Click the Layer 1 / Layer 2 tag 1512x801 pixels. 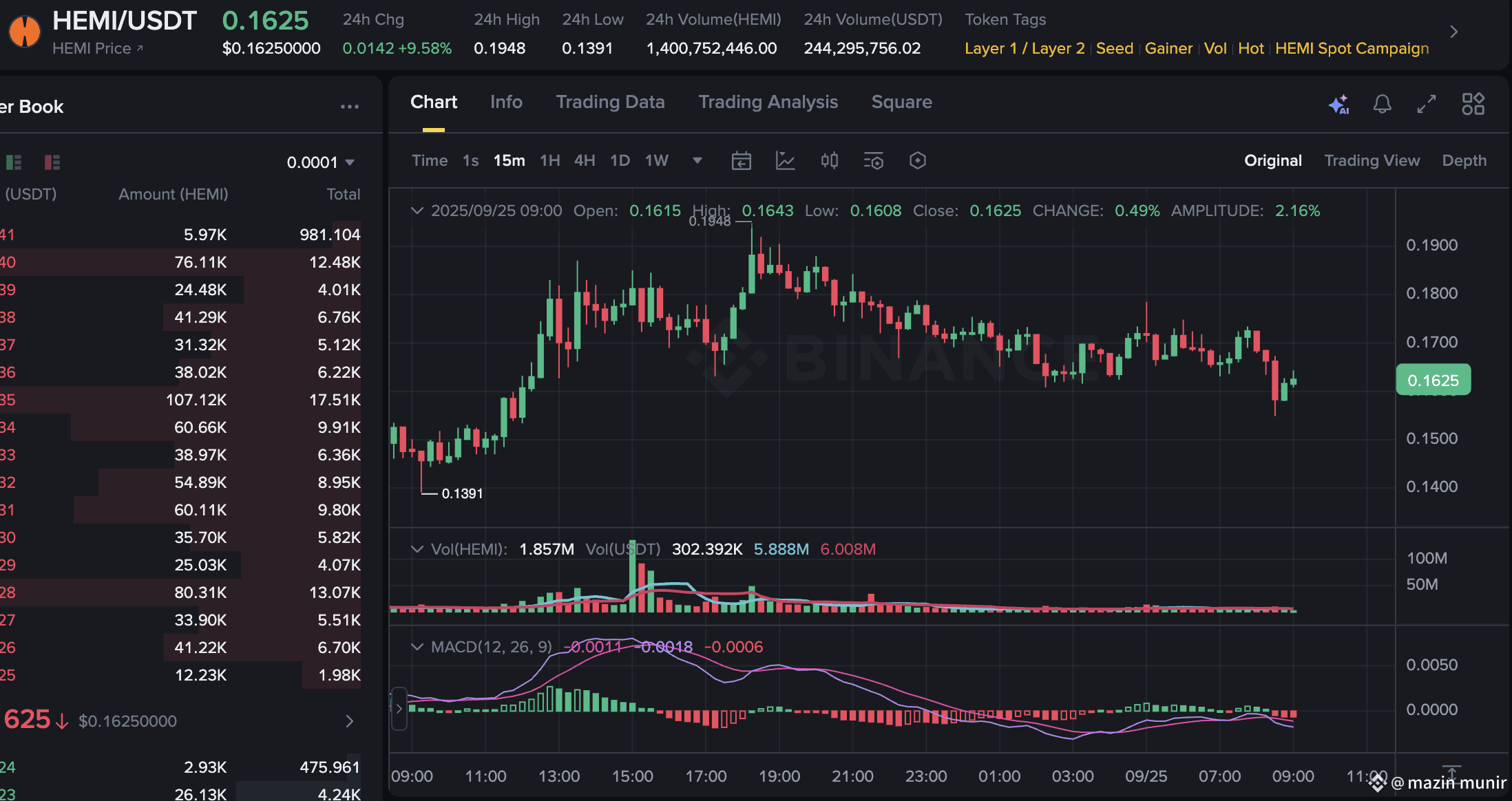point(1025,49)
